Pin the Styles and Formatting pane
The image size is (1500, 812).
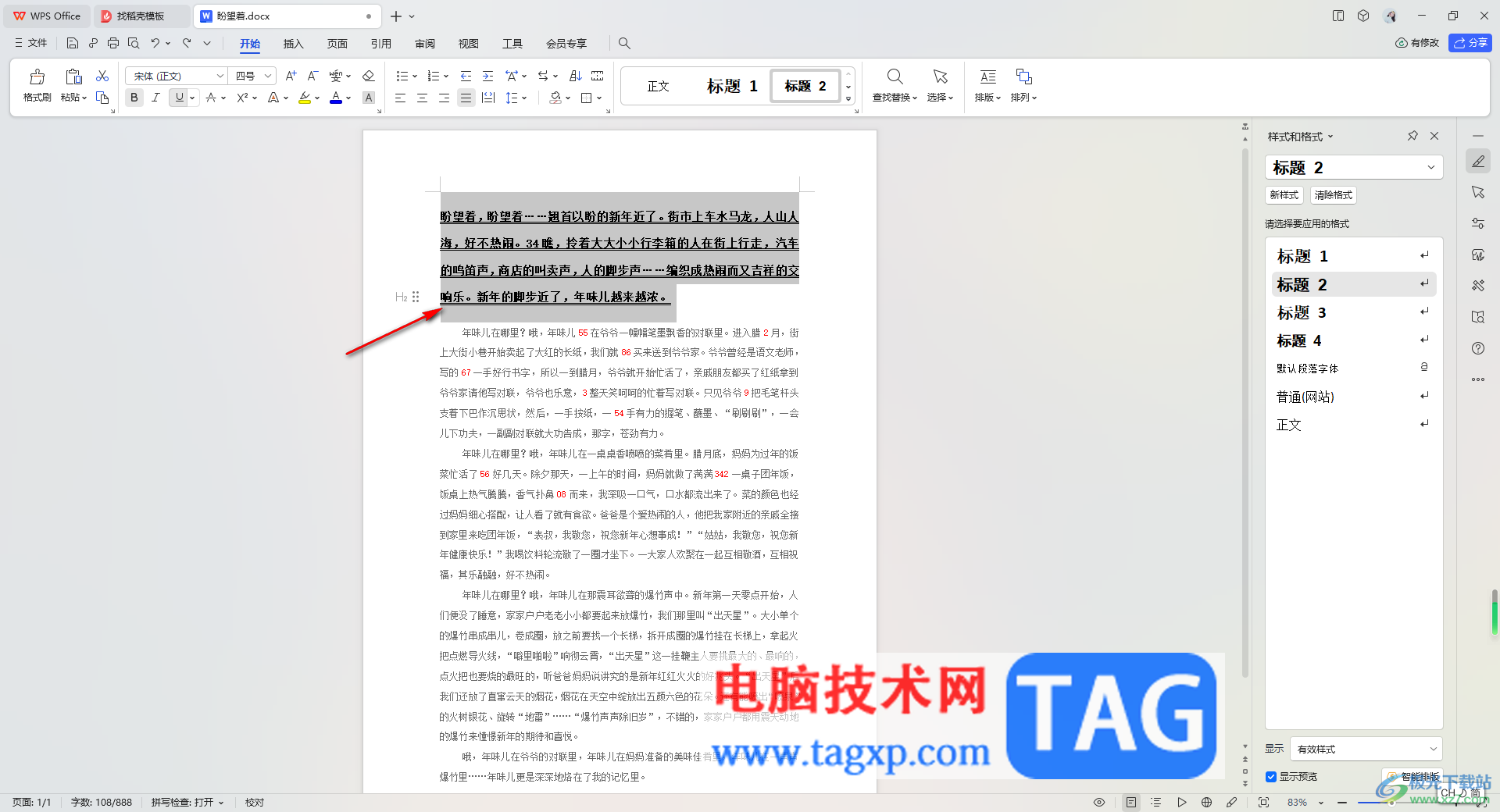1412,136
